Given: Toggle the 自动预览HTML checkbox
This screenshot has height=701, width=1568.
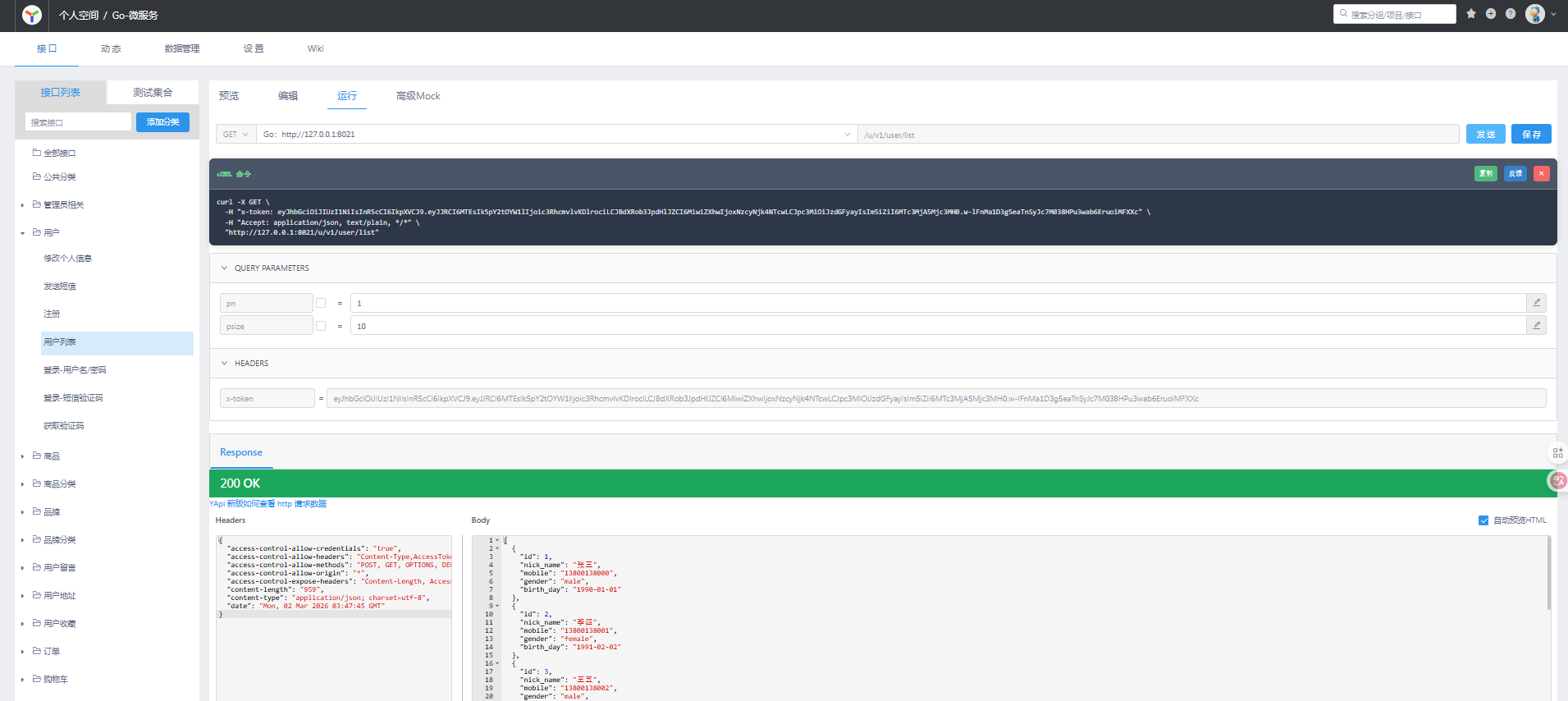Looking at the screenshot, I should coord(1483,520).
